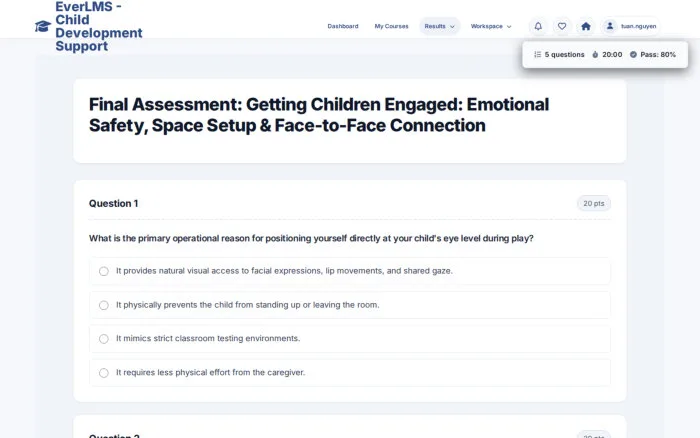Image resolution: width=700 pixels, height=438 pixels.
Task: Select answer about preventing child leaving room
Action: (350, 305)
